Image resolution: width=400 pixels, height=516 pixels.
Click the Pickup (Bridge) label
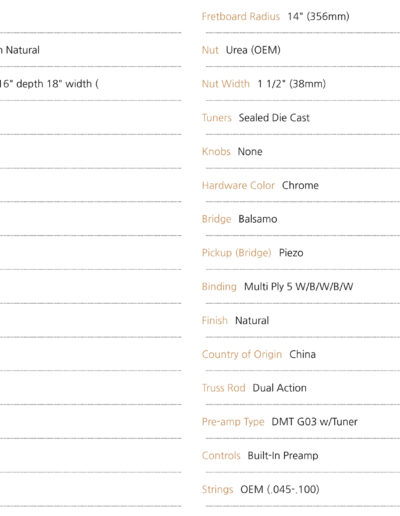click(237, 253)
